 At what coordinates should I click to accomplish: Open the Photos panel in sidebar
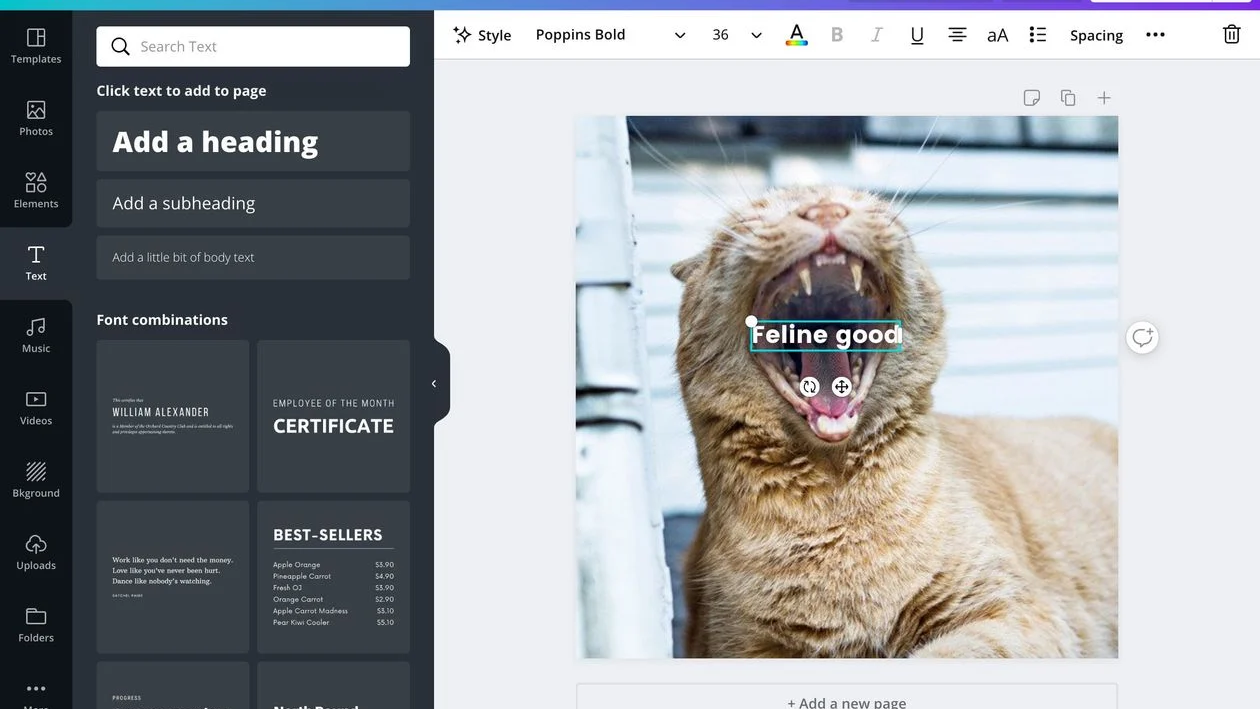pyautogui.click(x=36, y=118)
